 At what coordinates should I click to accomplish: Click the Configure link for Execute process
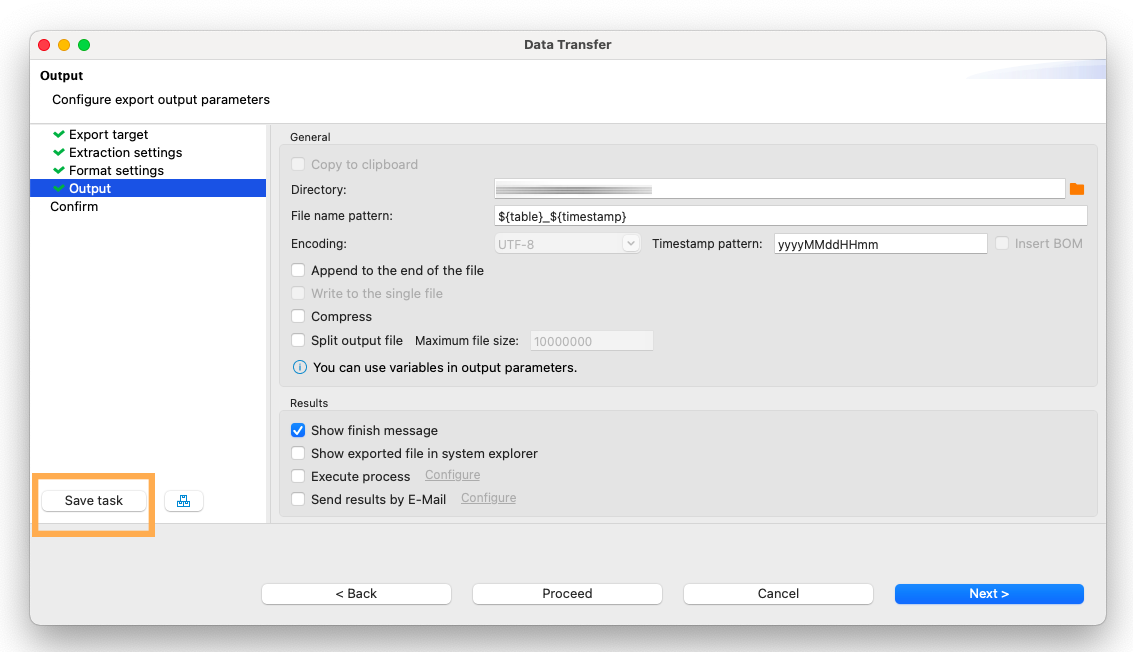click(452, 474)
